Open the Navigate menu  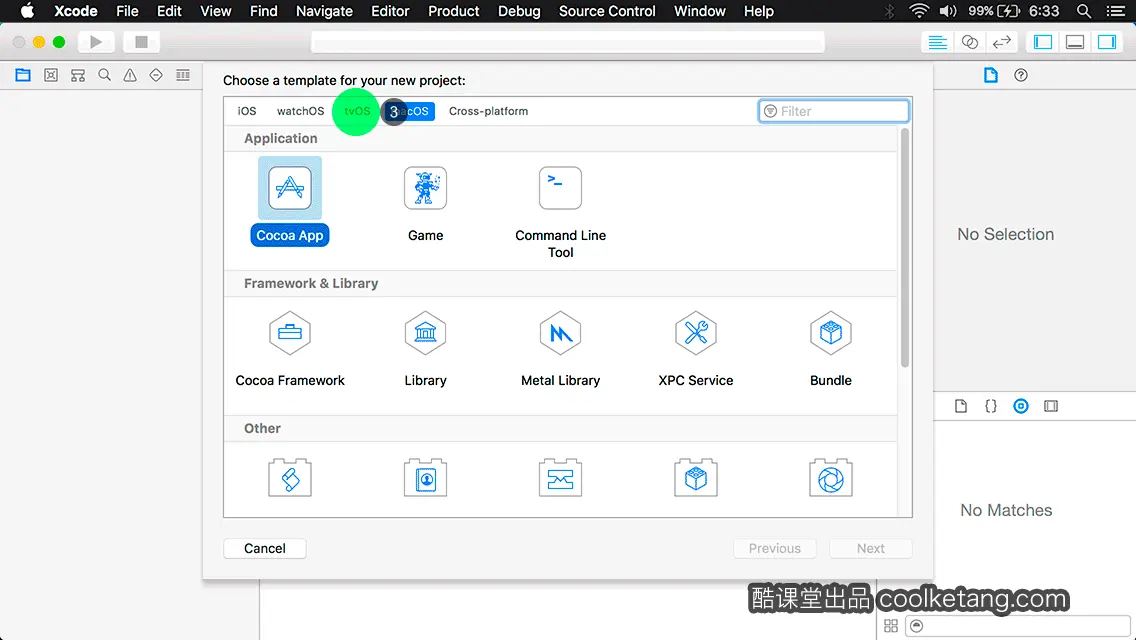(x=324, y=11)
